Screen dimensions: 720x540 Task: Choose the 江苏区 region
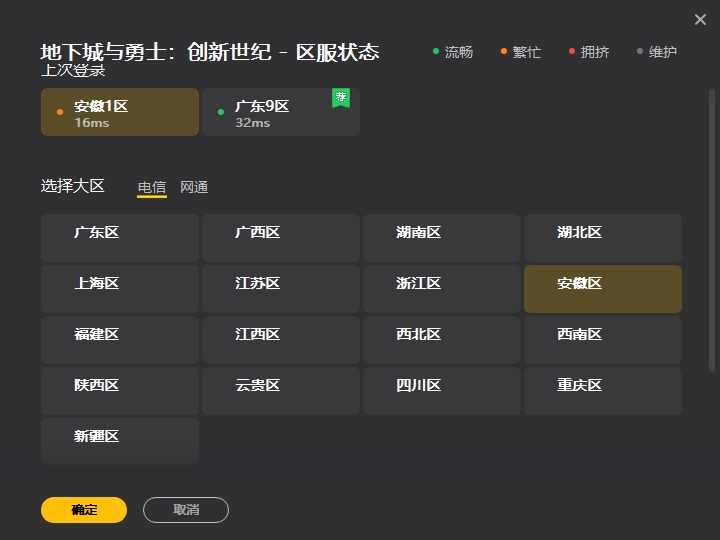(281, 289)
